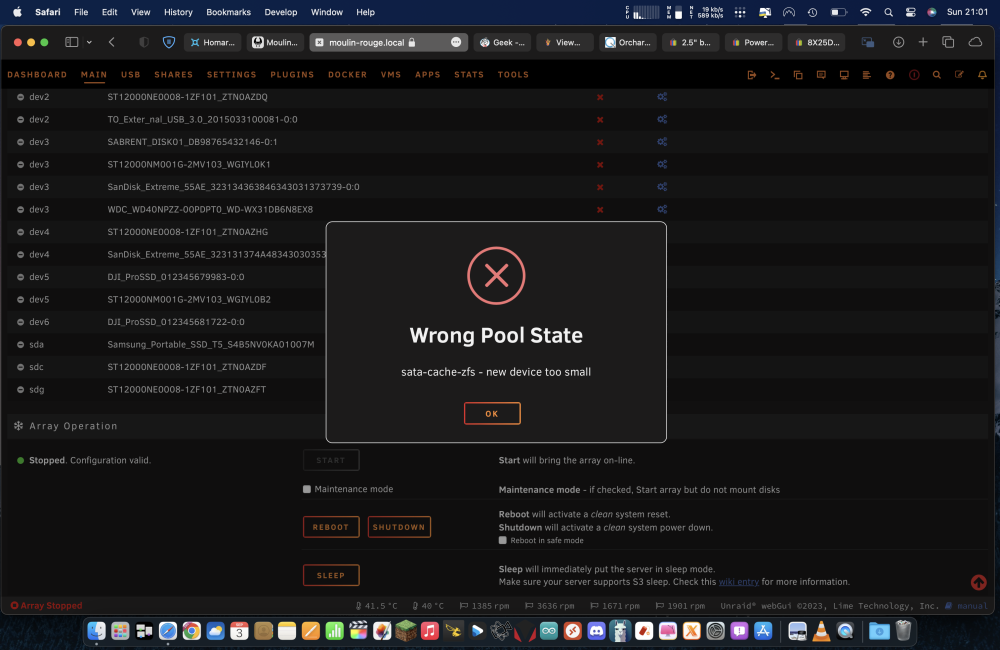
Task: Click red X for SanDisk_Extreme dev3 row
Action: pos(600,188)
